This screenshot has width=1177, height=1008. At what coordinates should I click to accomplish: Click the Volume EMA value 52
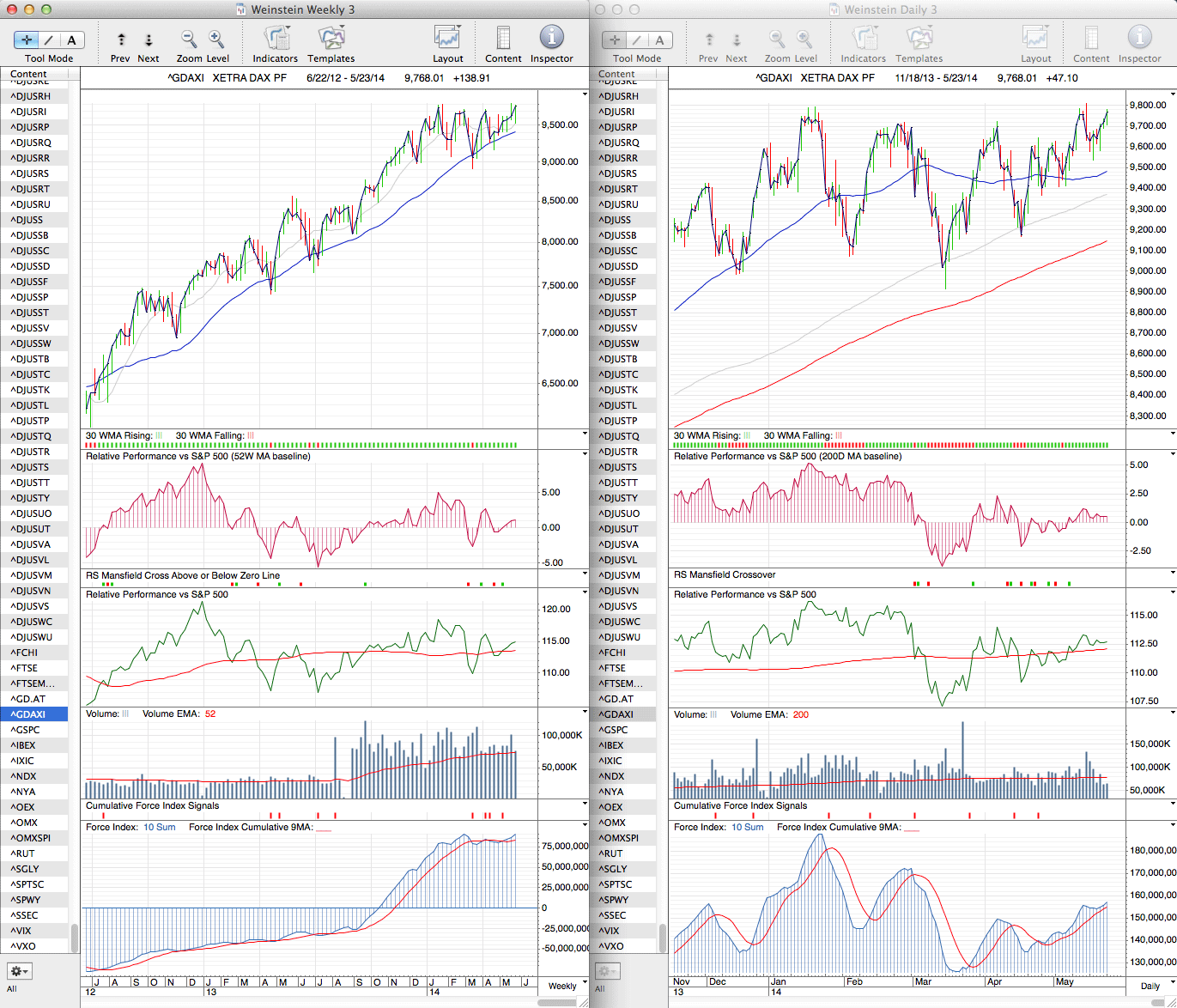point(210,714)
